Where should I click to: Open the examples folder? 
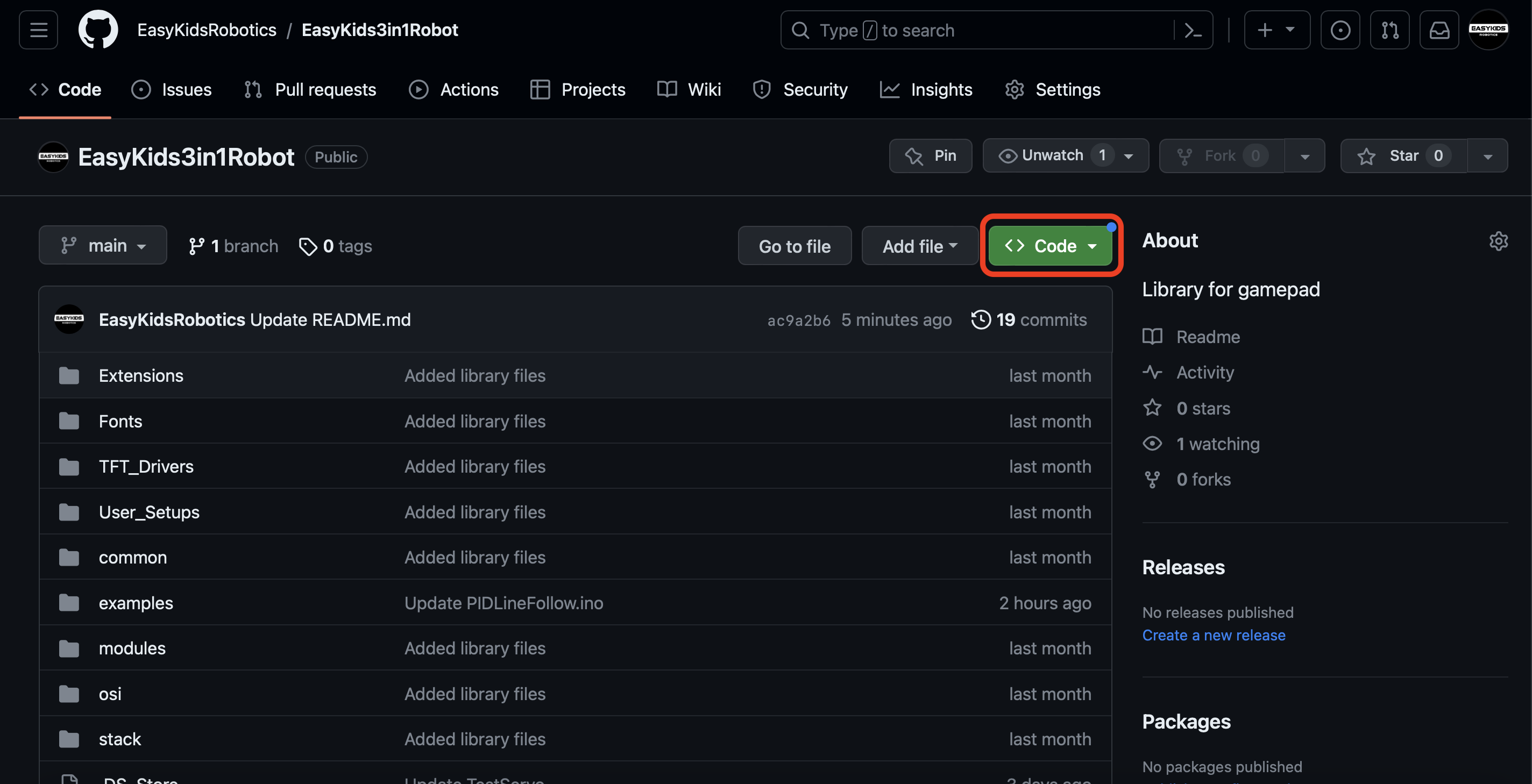pos(136,603)
